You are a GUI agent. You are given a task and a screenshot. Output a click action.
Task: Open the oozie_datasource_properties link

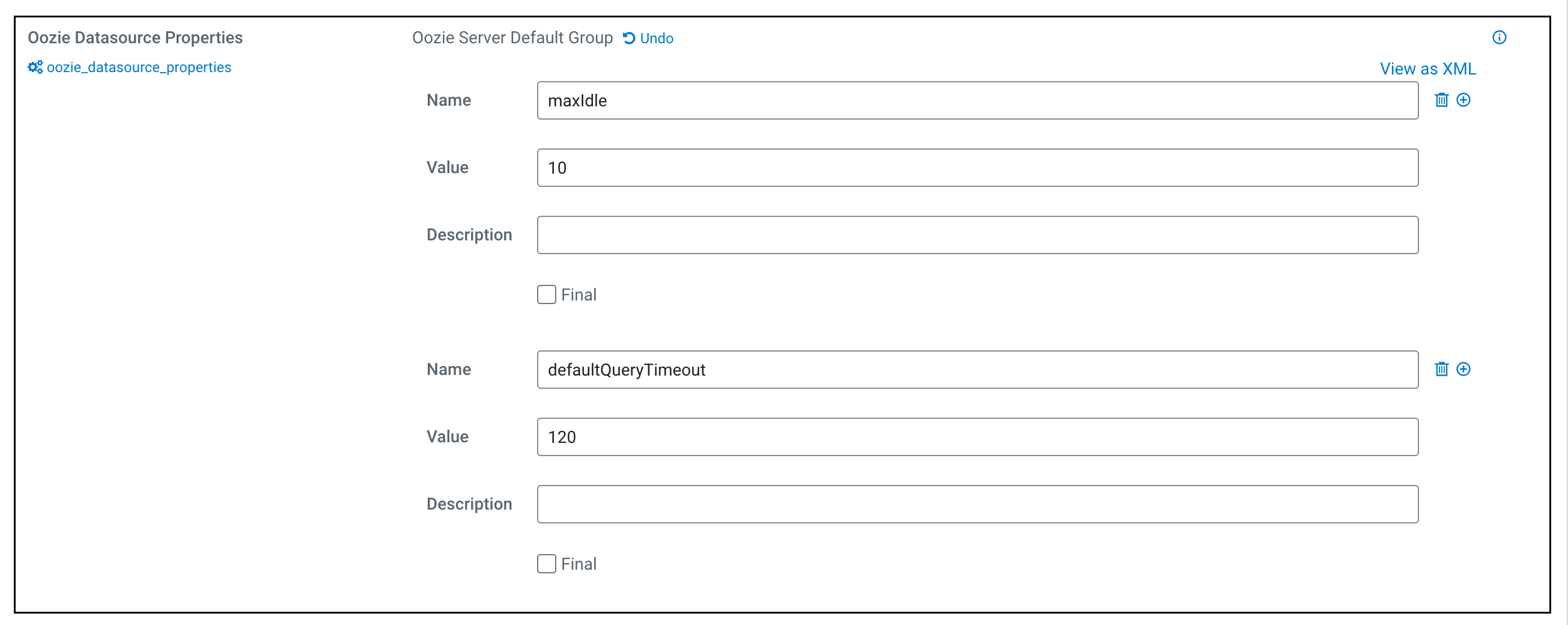pyautogui.click(x=139, y=67)
